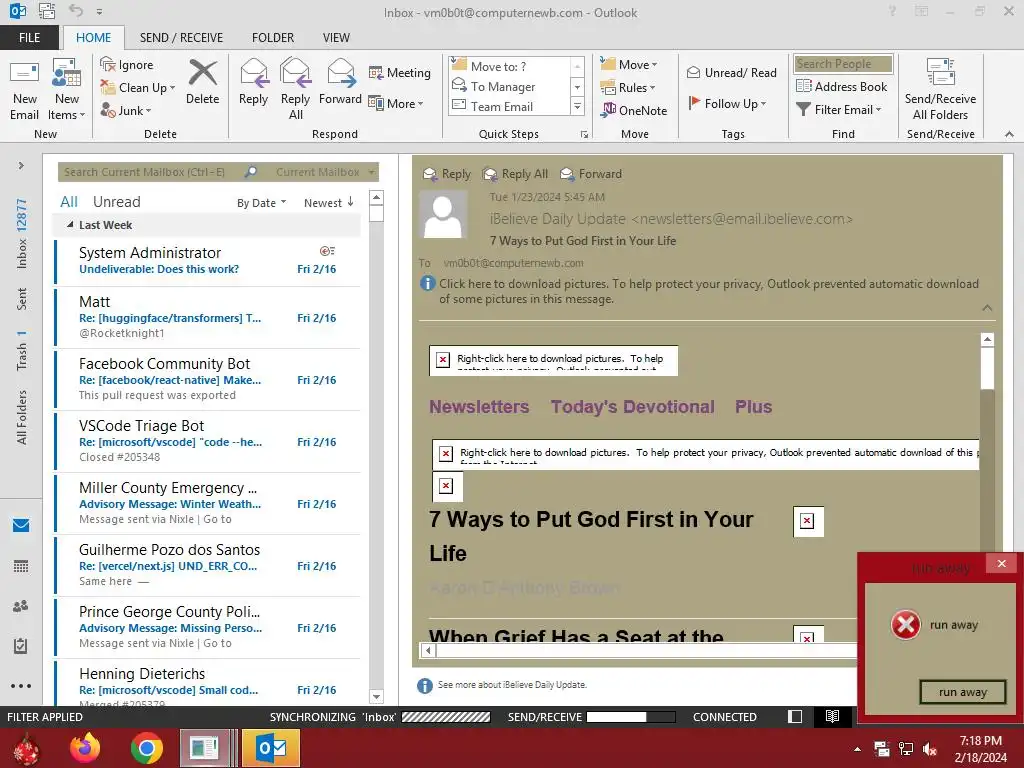Send message to OneNote
The width and height of the screenshot is (1024, 768).
633,110
